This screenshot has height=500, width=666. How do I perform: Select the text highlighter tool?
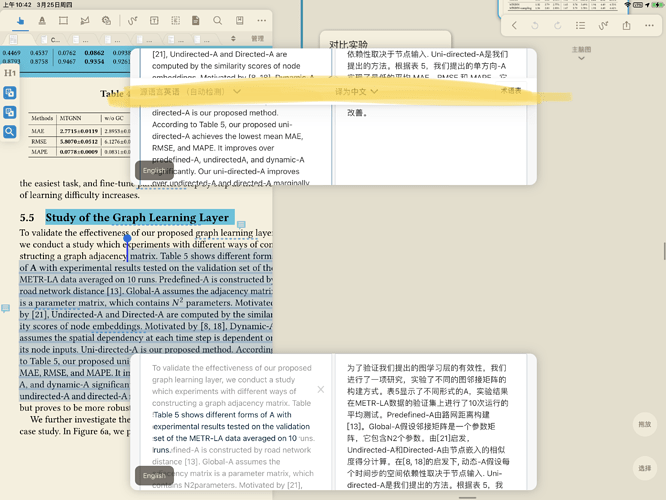(x=42, y=21)
